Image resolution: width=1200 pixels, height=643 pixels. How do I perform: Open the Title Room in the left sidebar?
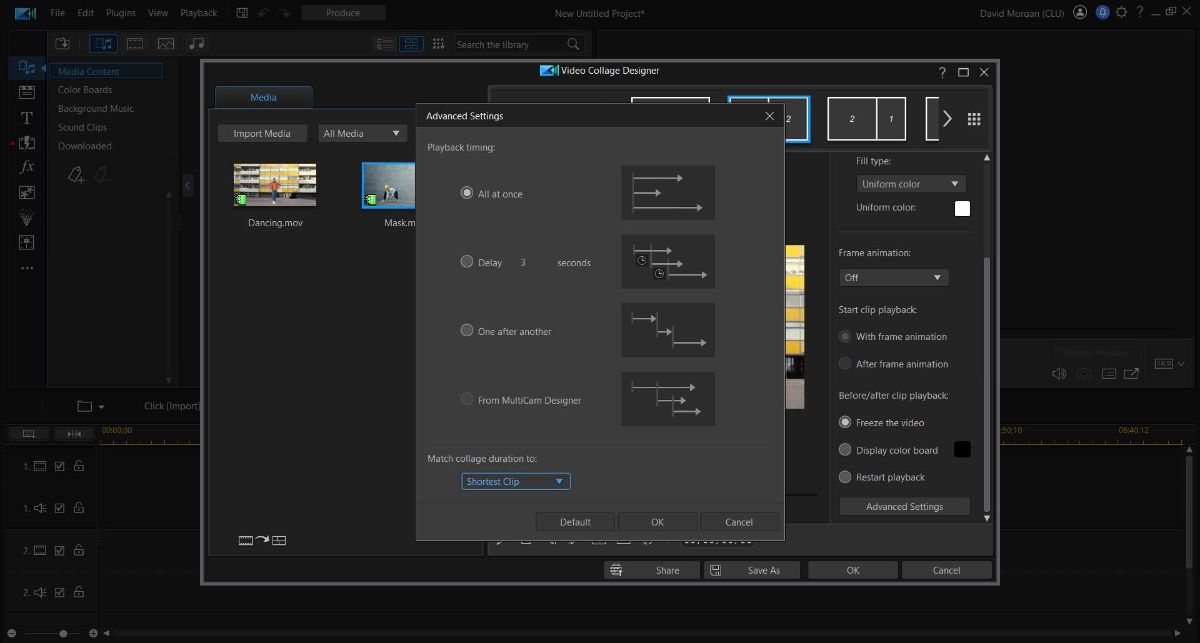click(27, 117)
